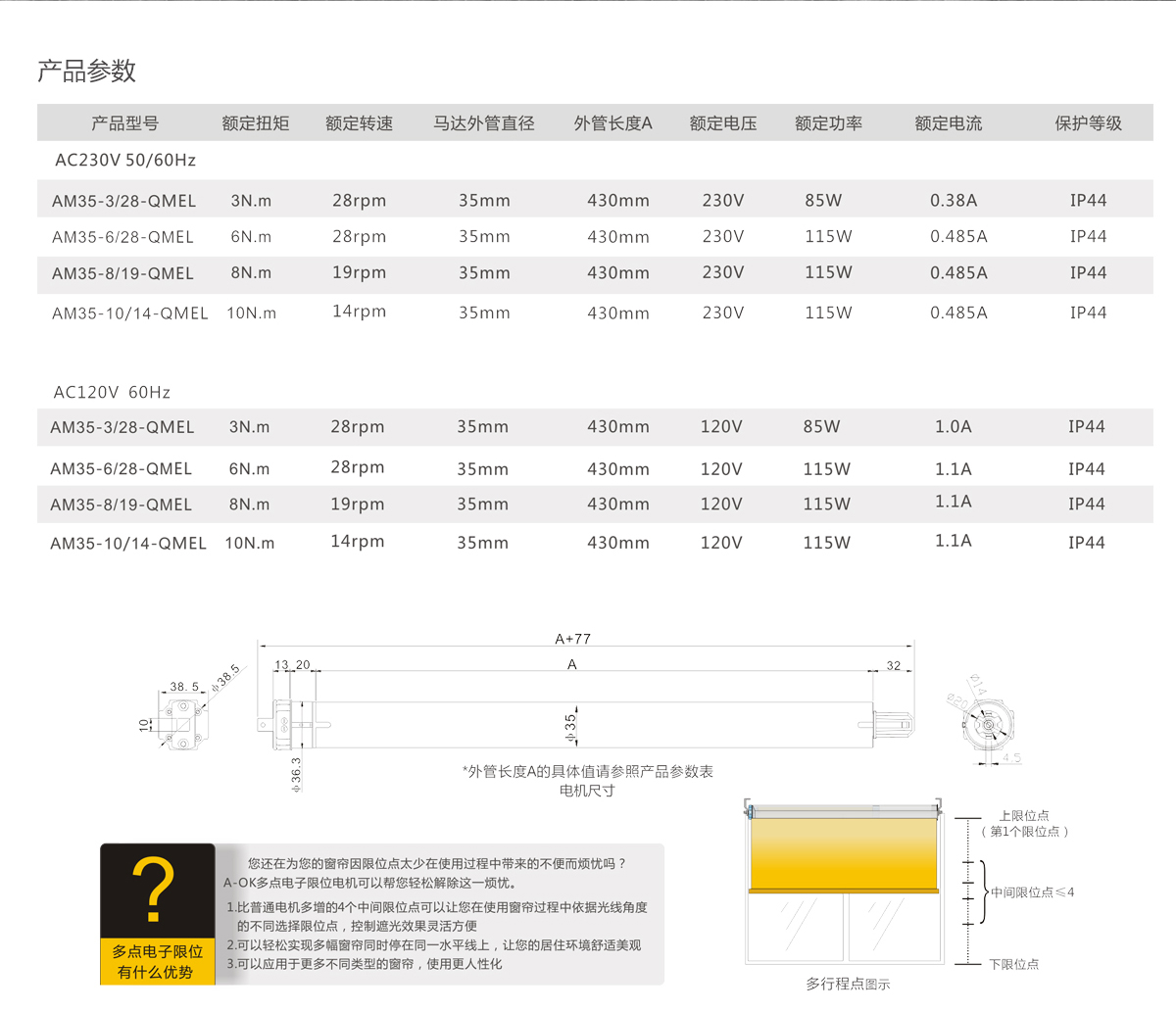Click the 马达外管直径 column header
1176x1011 pixels.
(x=484, y=123)
